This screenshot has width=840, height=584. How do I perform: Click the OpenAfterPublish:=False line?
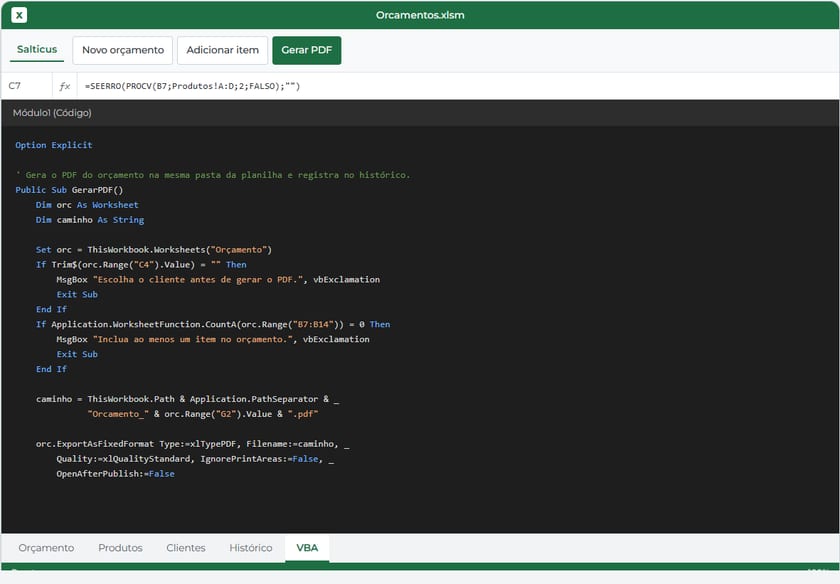[x=115, y=474]
